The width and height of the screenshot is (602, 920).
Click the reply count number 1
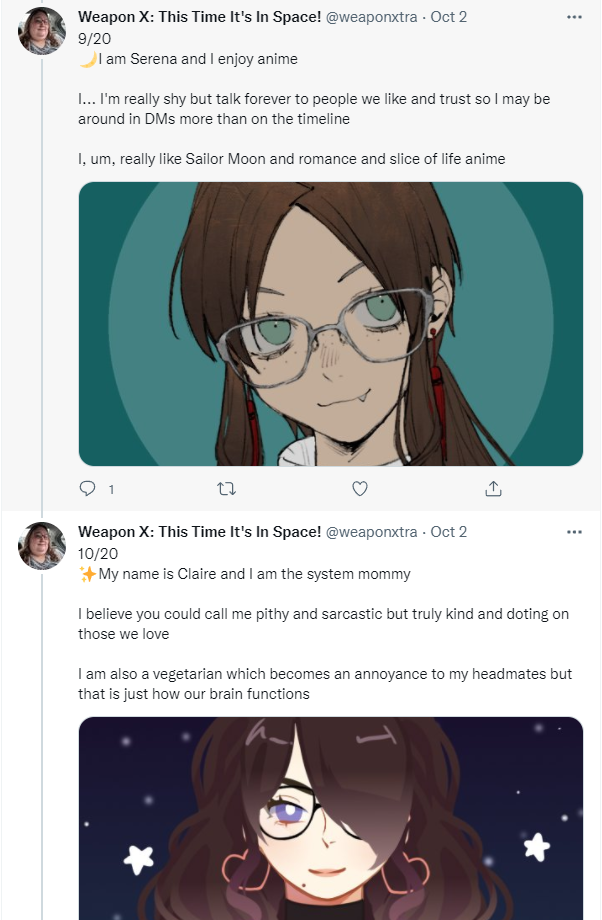pyautogui.click(x=111, y=489)
